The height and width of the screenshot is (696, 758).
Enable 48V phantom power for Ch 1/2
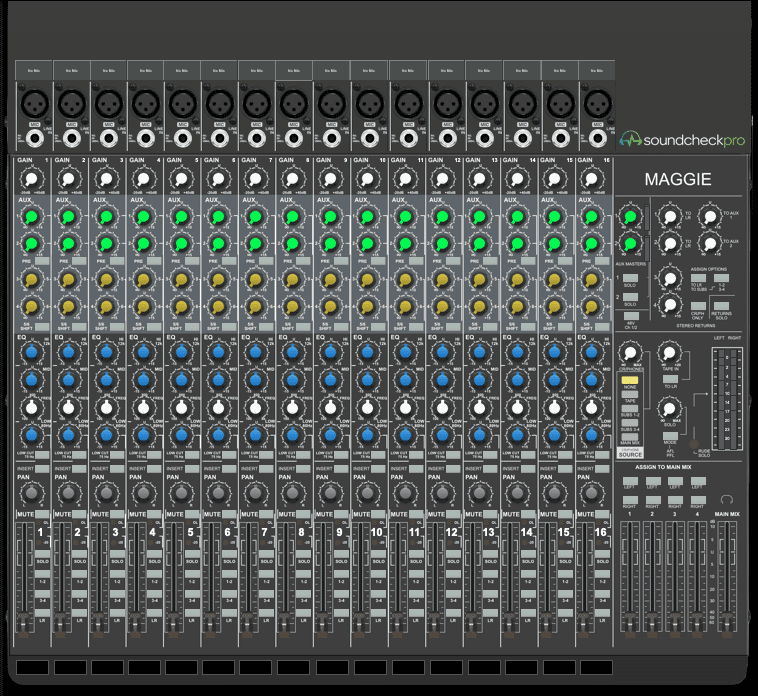pos(631,316)
